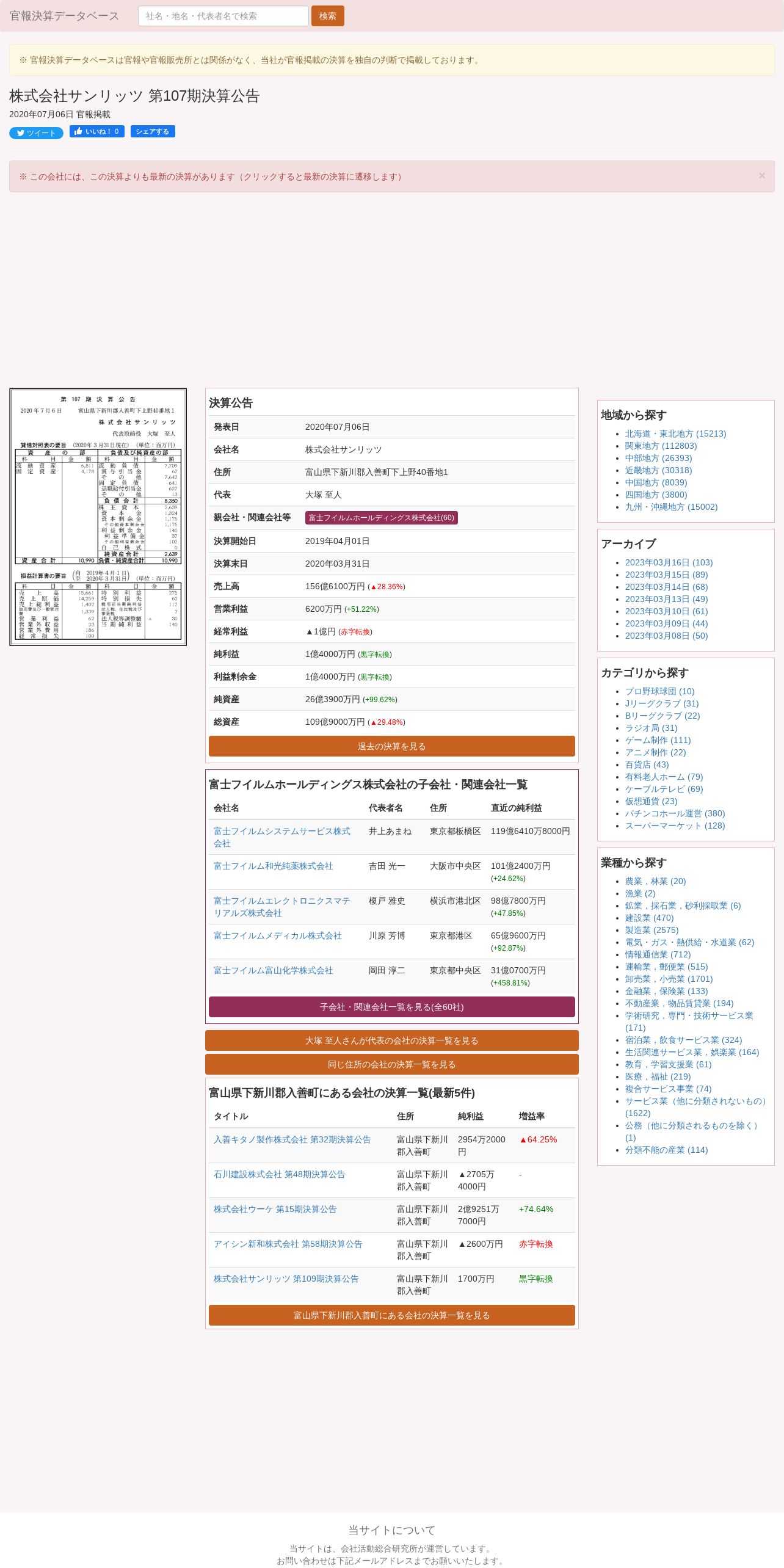Open Jリーグクラブ (31) category

pos(662,703)
